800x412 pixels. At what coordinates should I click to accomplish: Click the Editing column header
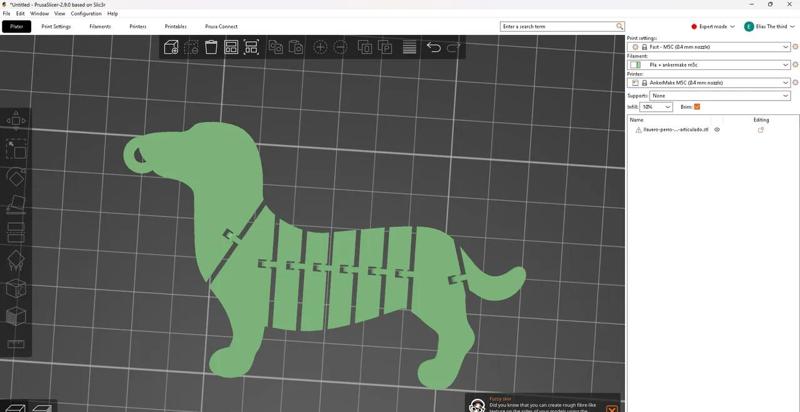coord(761,120)
